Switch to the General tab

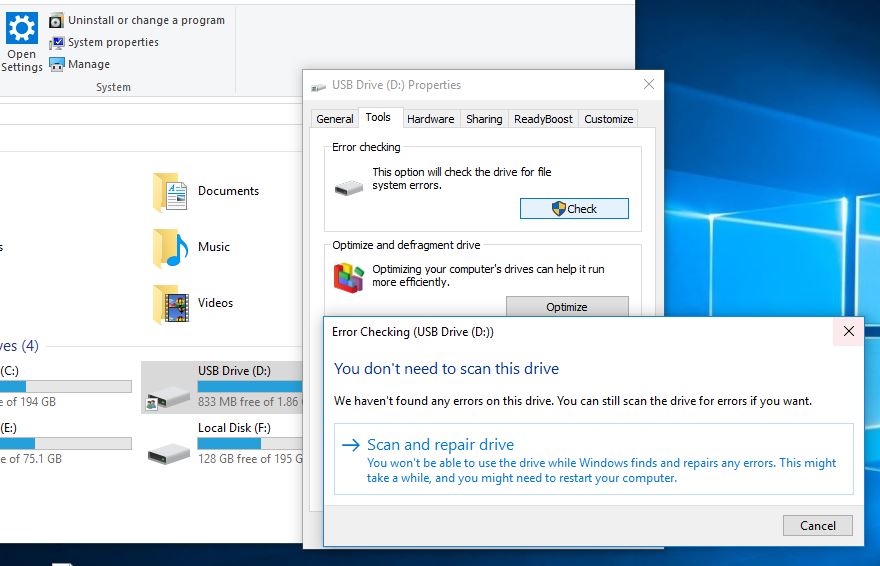[x=335, y=119]
